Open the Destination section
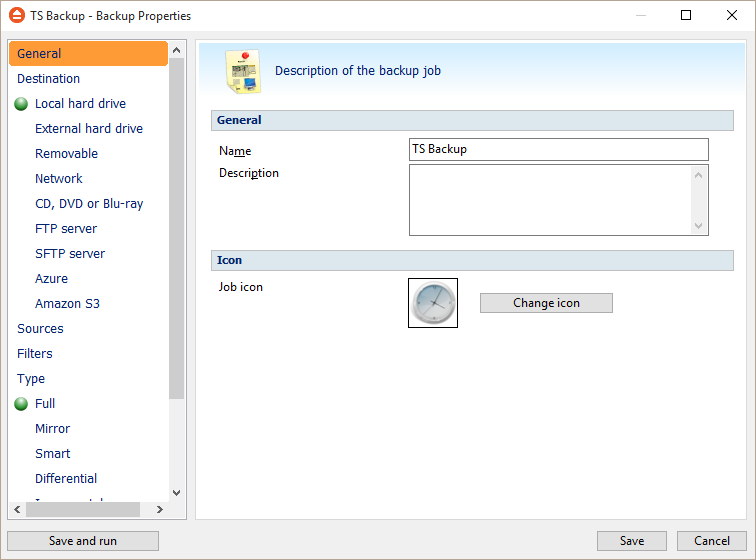The image size is (756, 560). pyautogui.click(x=49, y=79)
